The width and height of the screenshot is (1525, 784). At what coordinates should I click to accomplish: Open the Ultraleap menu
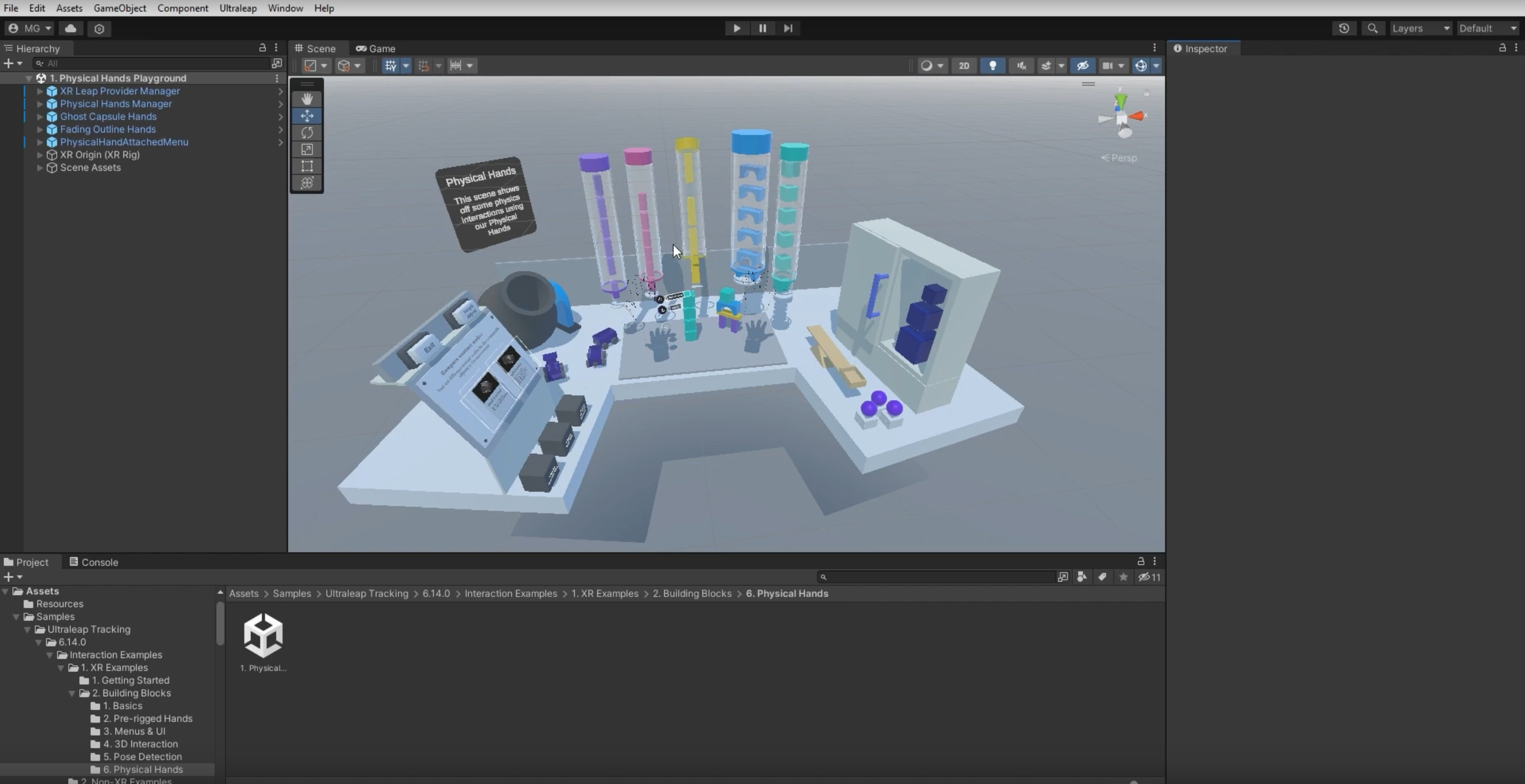point(238,8)
